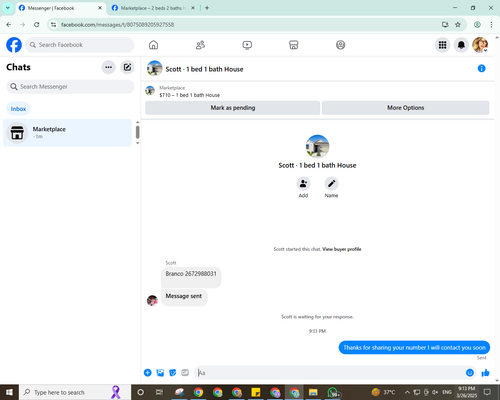Open the Groups icon in top navigation
This screenshot has height=400, width=500.
340,45
